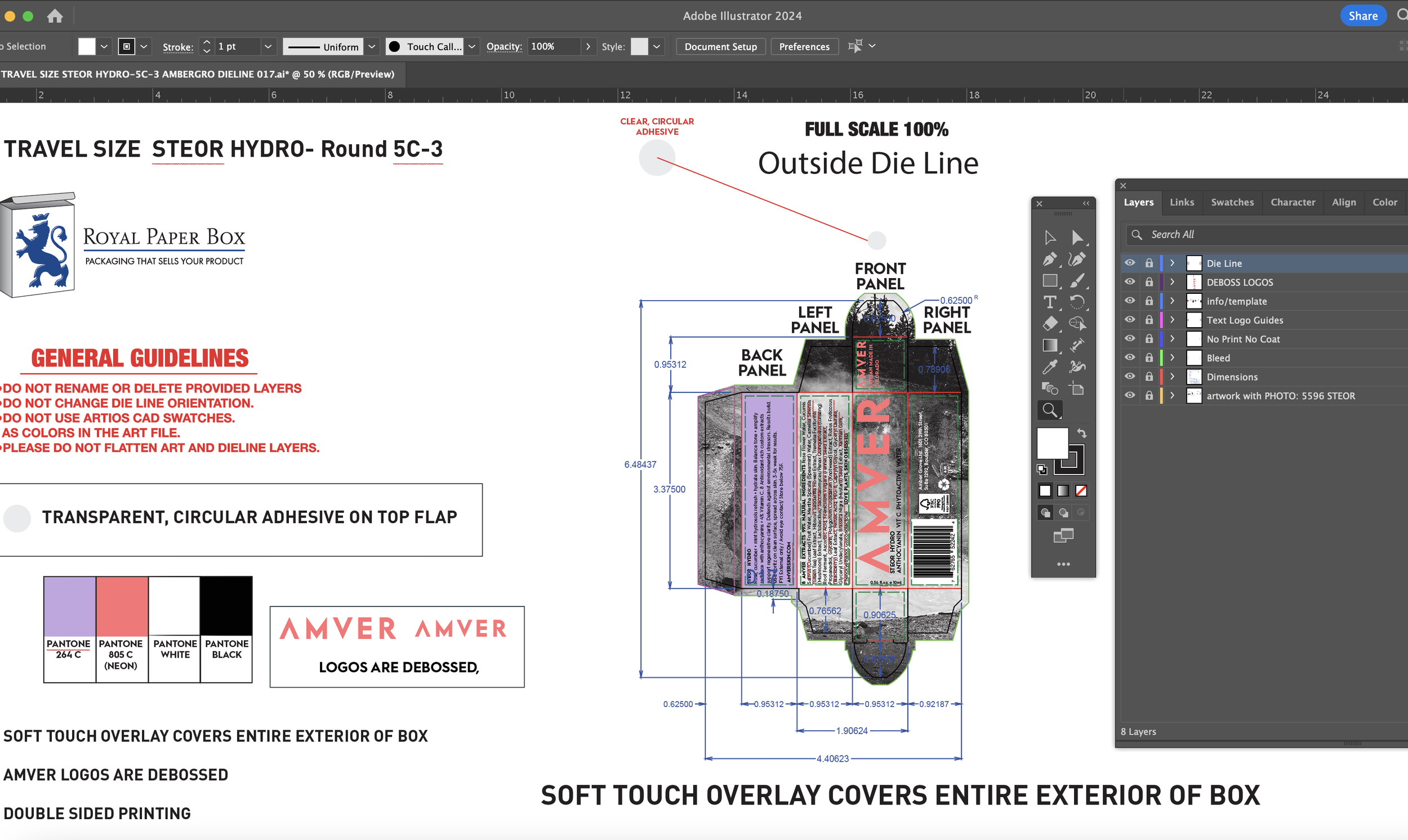The image size is (1408, 840).
Task: Choose the Puppet Warp tool
Action: coord(1077,367)
